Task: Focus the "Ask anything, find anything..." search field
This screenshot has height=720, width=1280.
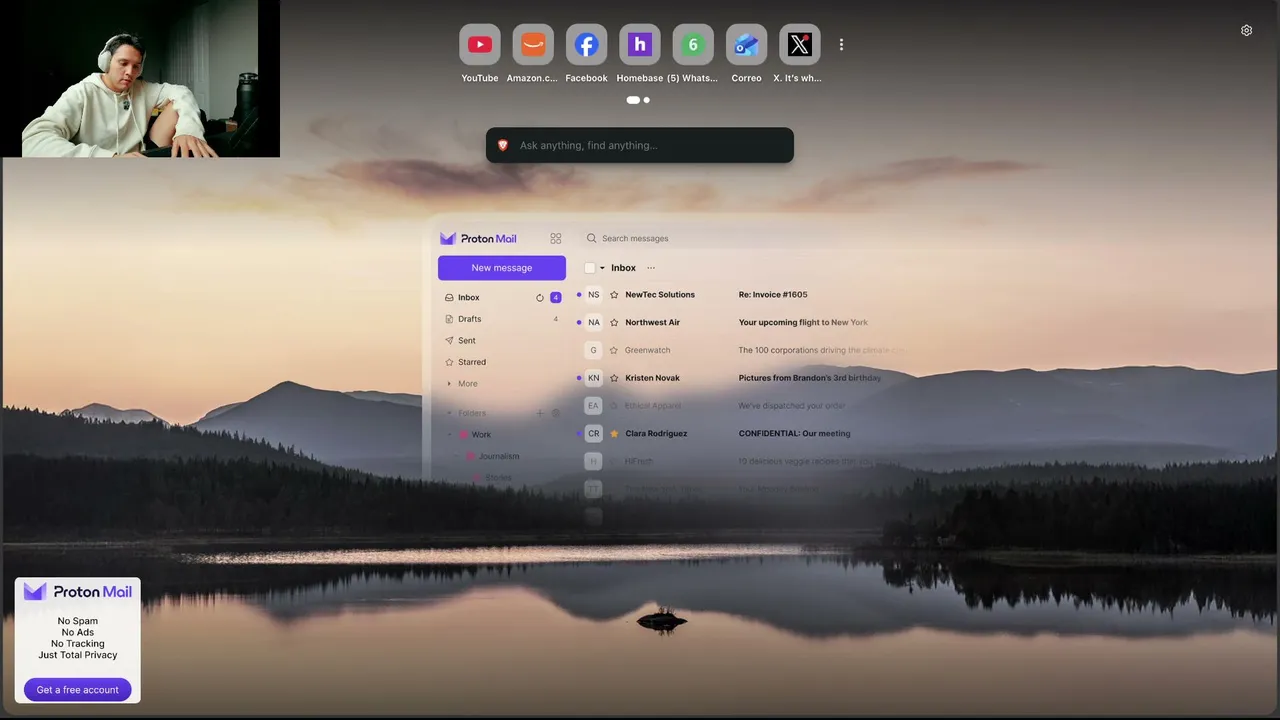Action: click(640, 145)
